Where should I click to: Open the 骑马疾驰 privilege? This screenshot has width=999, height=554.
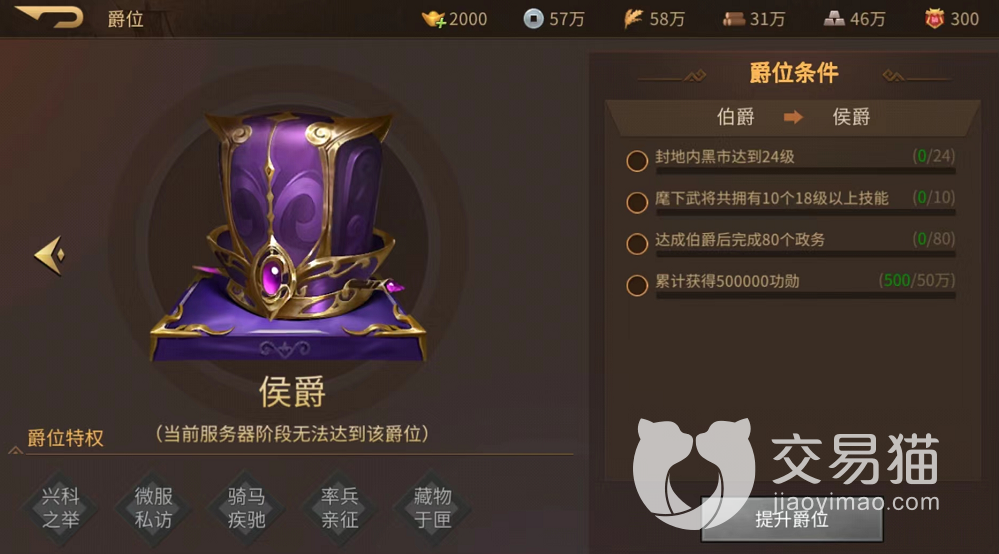[x=247, y=508]
